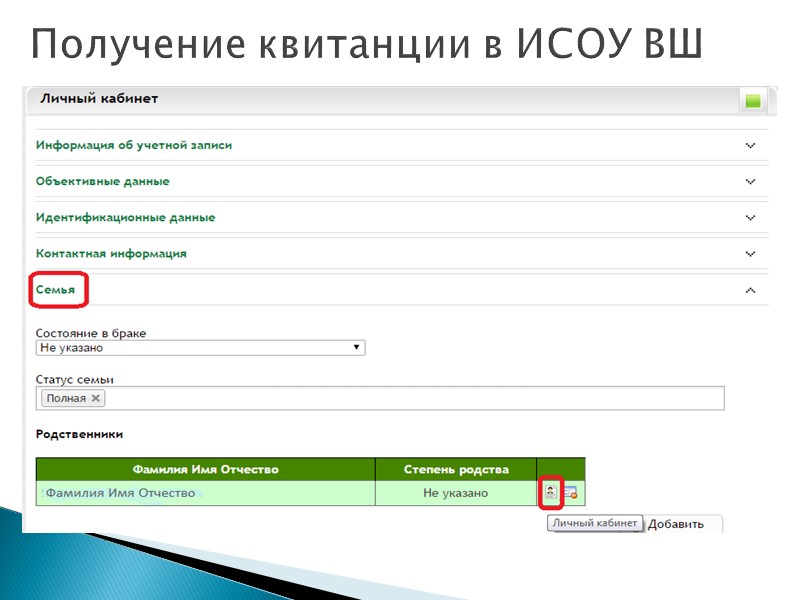The image size is (800, 600).
Task: Collapse the Семья section chevron
Action: (750, 290)
